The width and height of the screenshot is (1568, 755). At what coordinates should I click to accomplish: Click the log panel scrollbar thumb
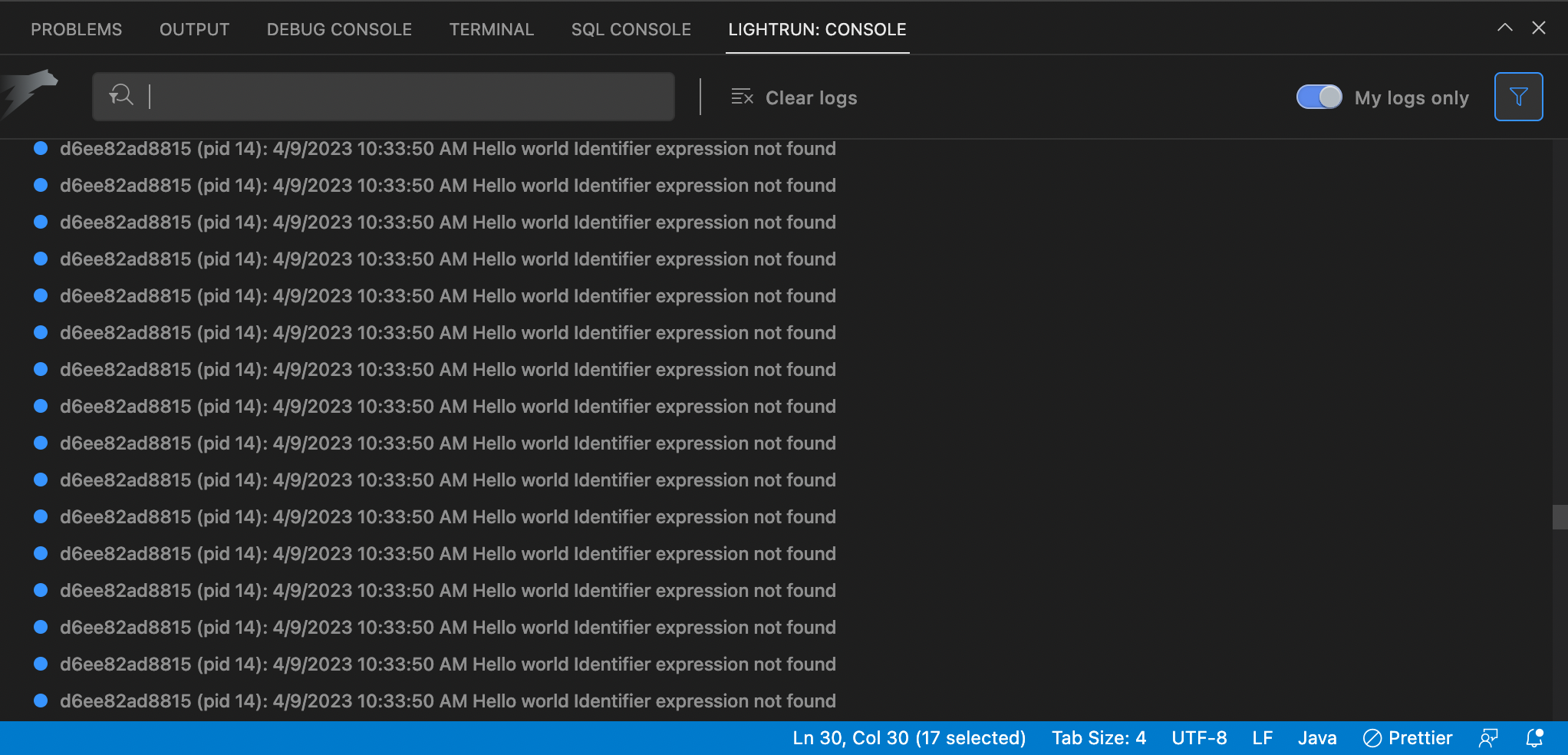click(1560, 517)
